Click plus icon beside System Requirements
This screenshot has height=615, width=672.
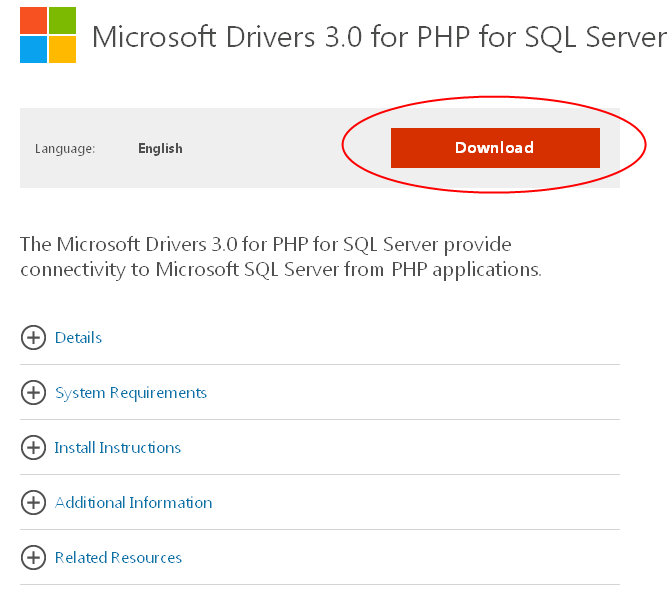(x=33, y=393)
